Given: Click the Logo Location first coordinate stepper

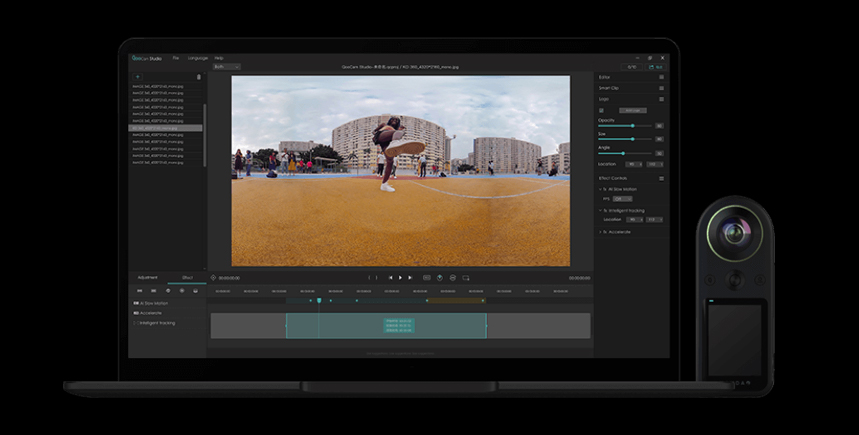Looking at the screenshot, I should tap(634, 164).
